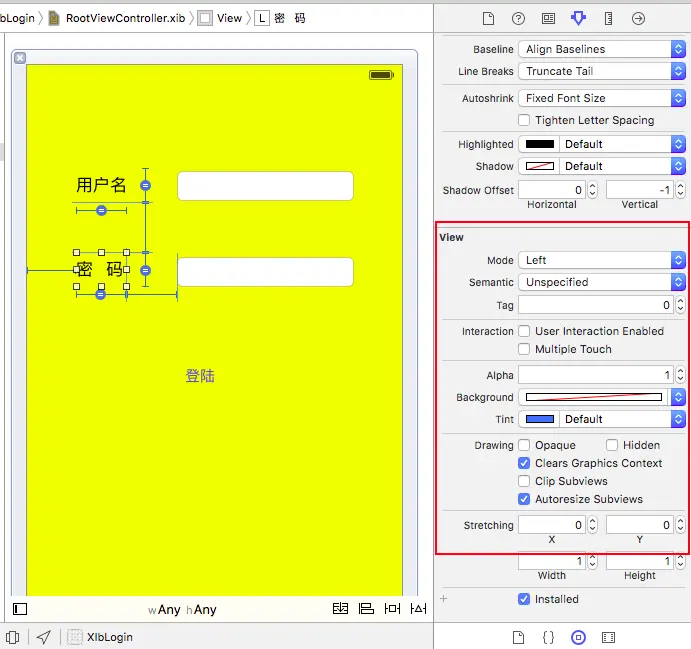Click the 登陆 login button on canvas
Viewport: 691px width, 649px height.
[200, 376]
